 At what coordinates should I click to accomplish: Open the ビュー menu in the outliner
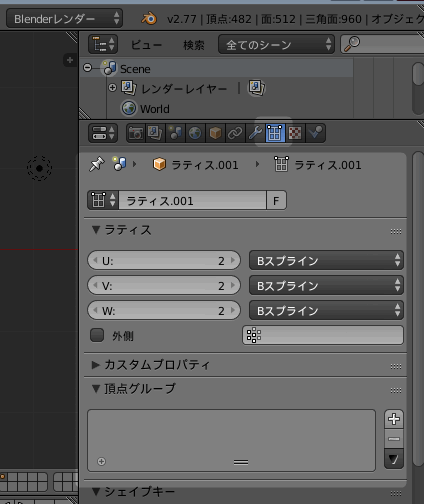tap(146, 45)
